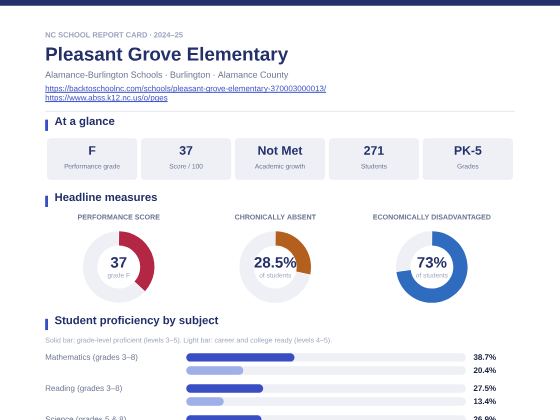Click the 37 Score / 100 card
560x420 pixels.
(x=186, y=159)
